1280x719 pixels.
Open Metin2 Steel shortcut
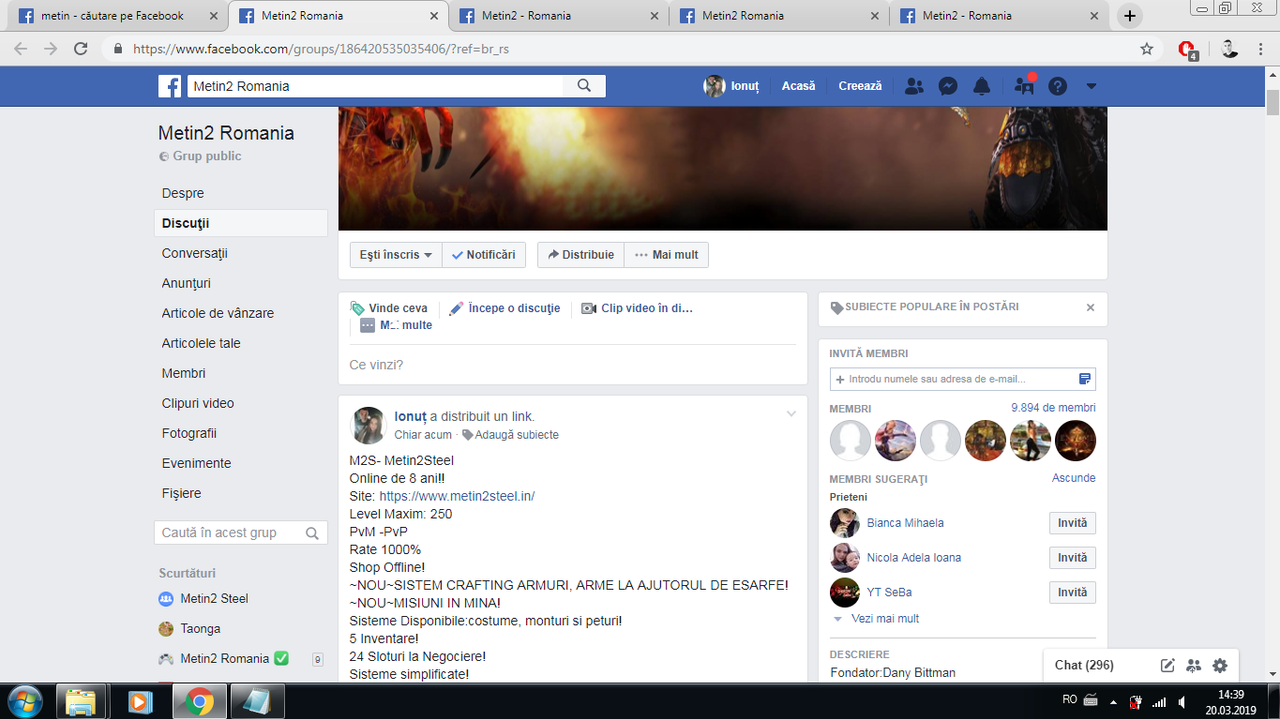tap(214, 599)
